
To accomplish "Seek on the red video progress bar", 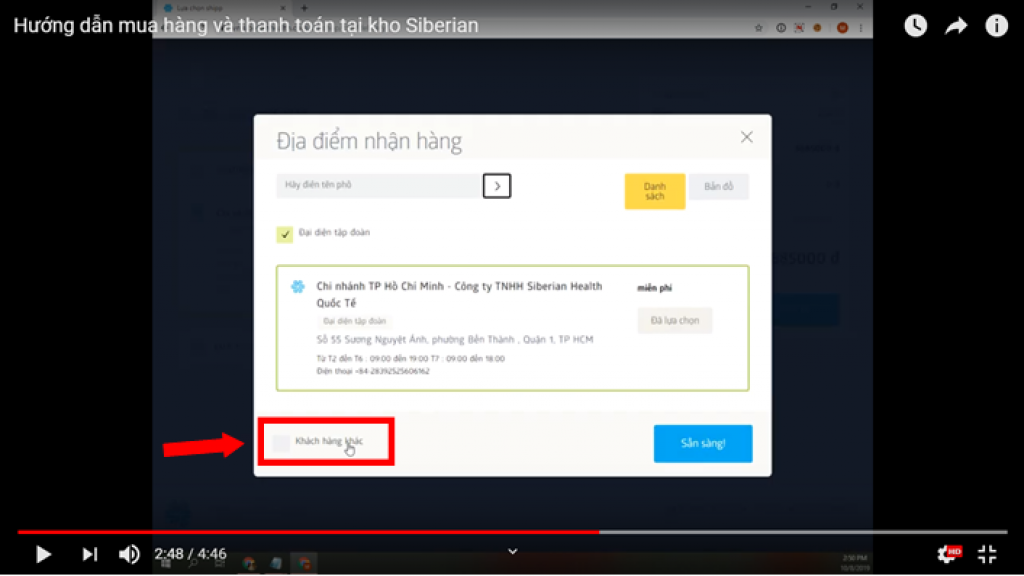I will pyautogui.click(x=400, y=532).
